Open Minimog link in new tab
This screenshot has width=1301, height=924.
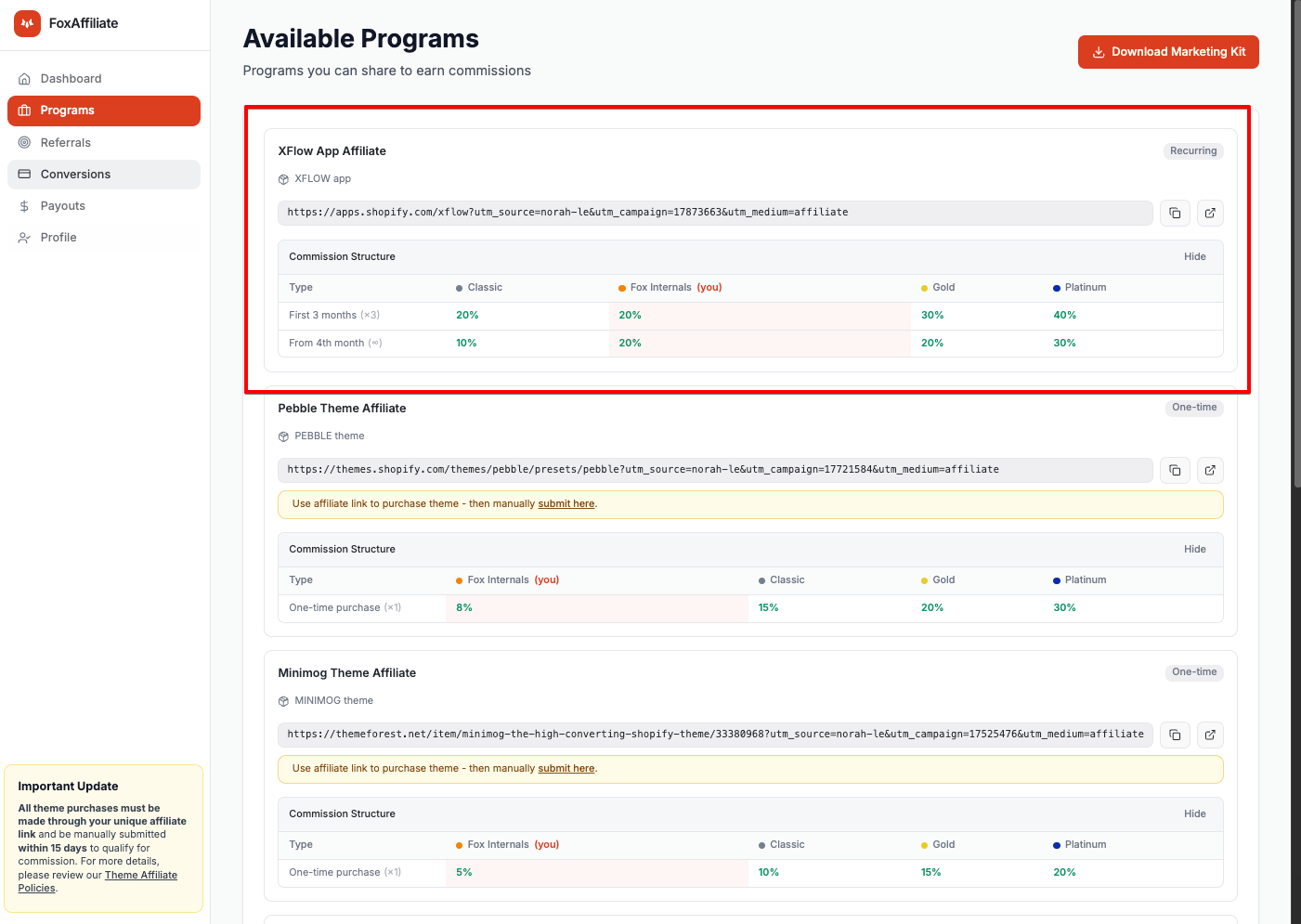tap(1210, 735)
